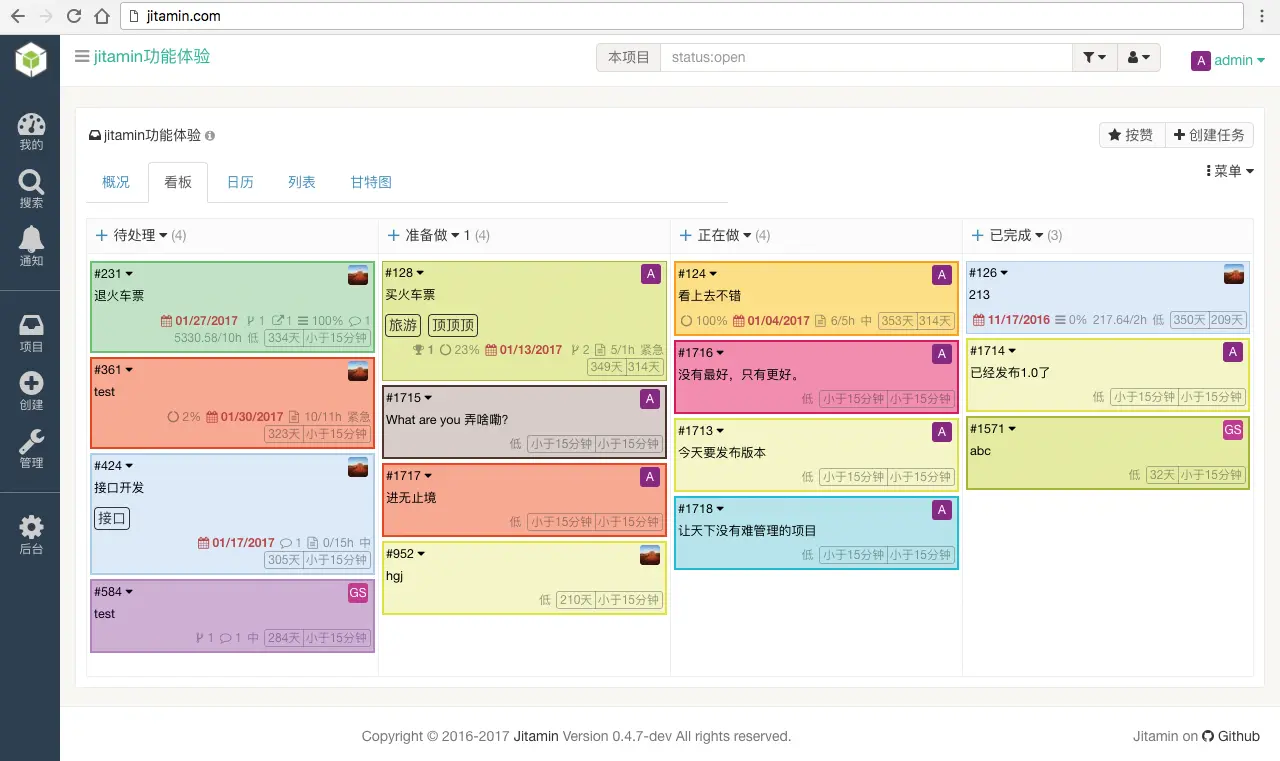
Task: Open task titled 让天下没有难管理的项目
Action: [747, 531]
